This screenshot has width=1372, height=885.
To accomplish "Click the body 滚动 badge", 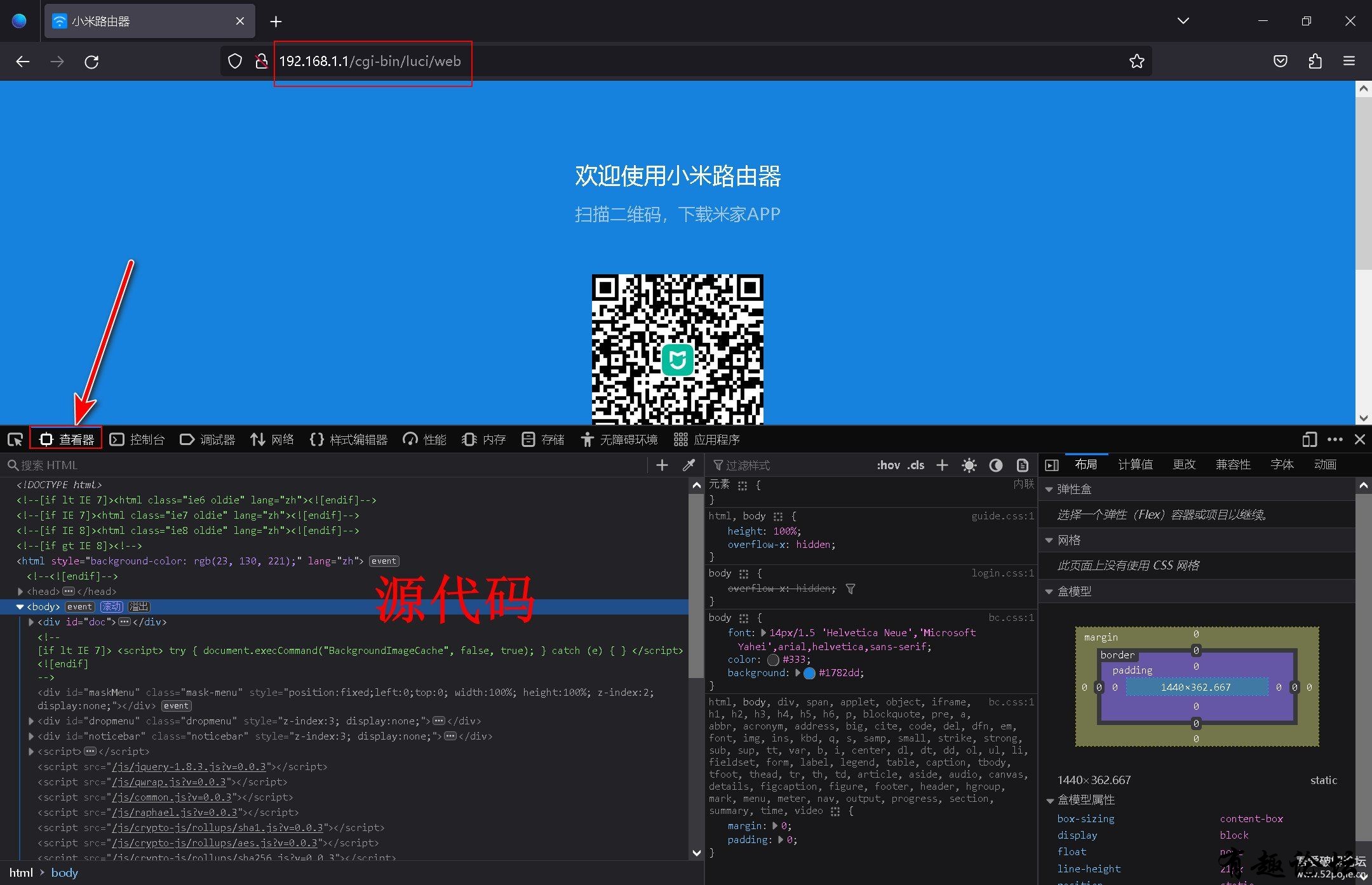I will click(111, 607).
